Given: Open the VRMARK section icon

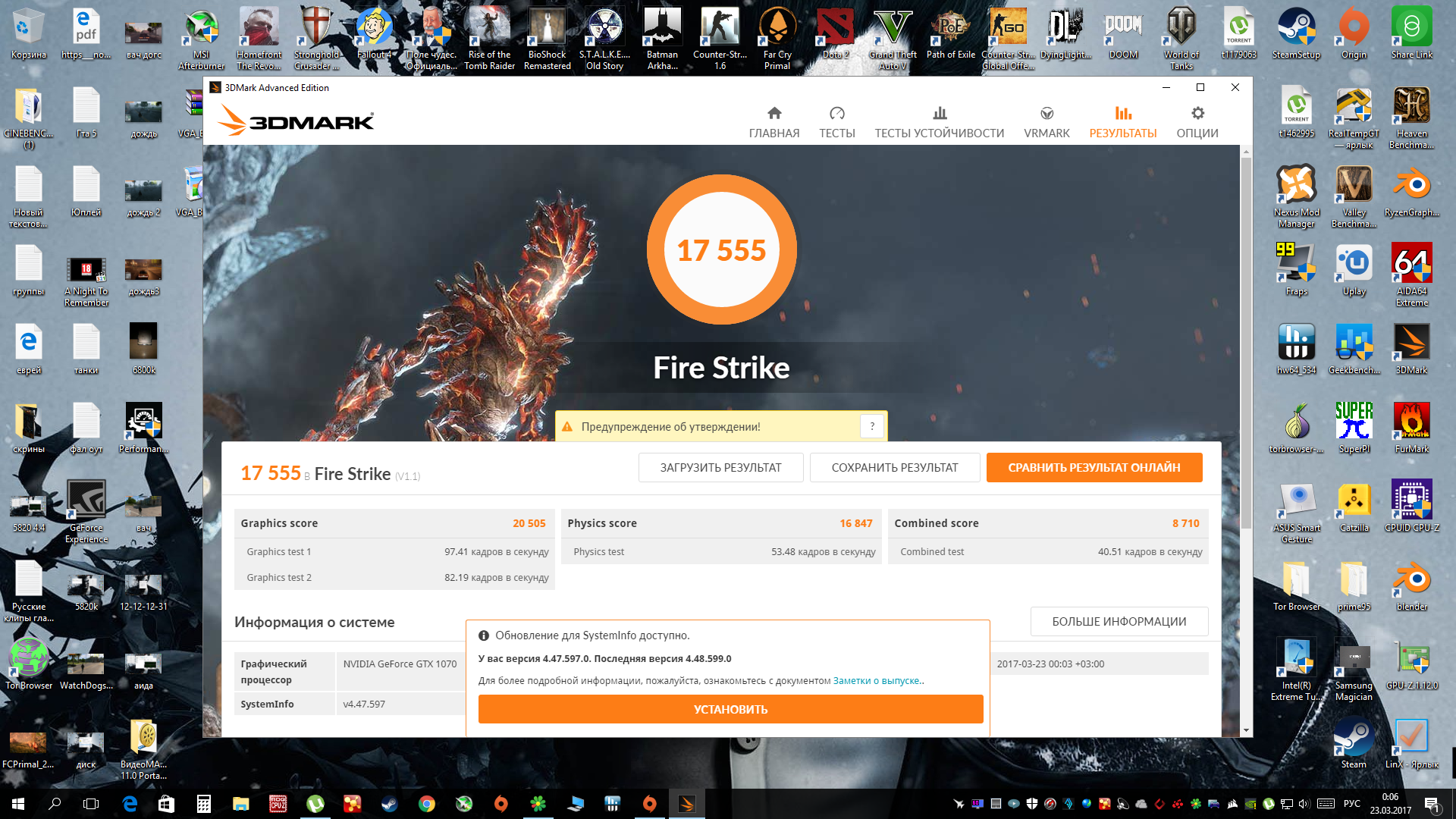Looking at the screenshot, I should 1046,114.
